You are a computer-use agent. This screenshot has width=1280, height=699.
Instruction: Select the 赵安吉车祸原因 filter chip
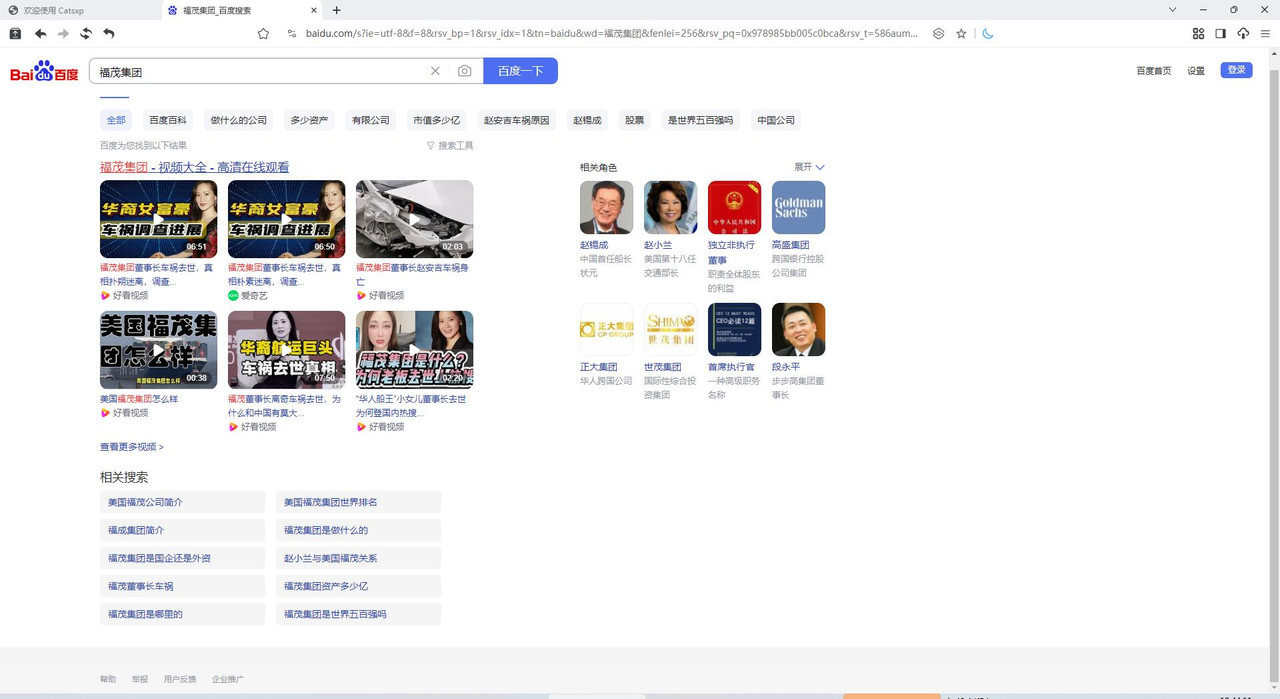point(516,120)
